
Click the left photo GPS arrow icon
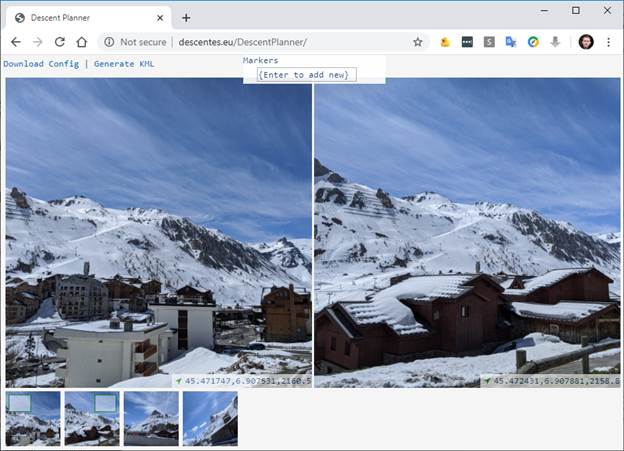point(179,381)
